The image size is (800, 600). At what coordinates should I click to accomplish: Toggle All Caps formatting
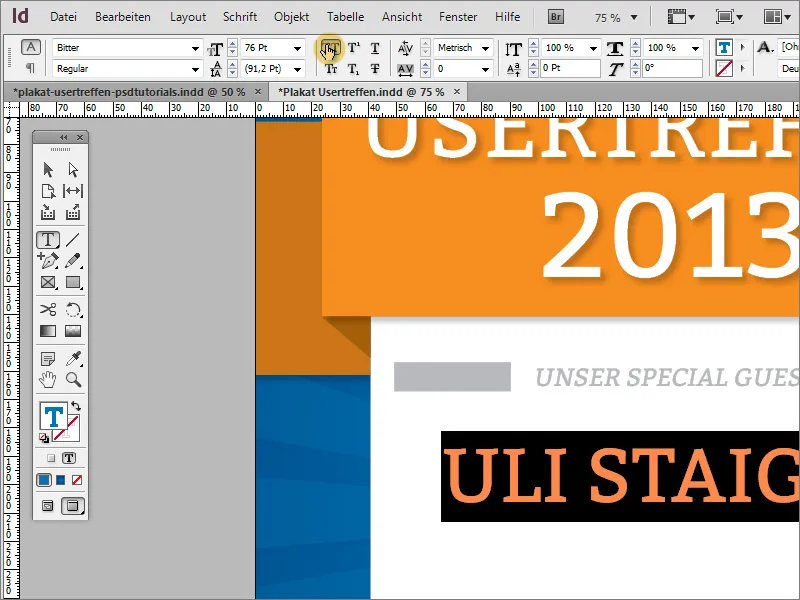pos(333,47)
